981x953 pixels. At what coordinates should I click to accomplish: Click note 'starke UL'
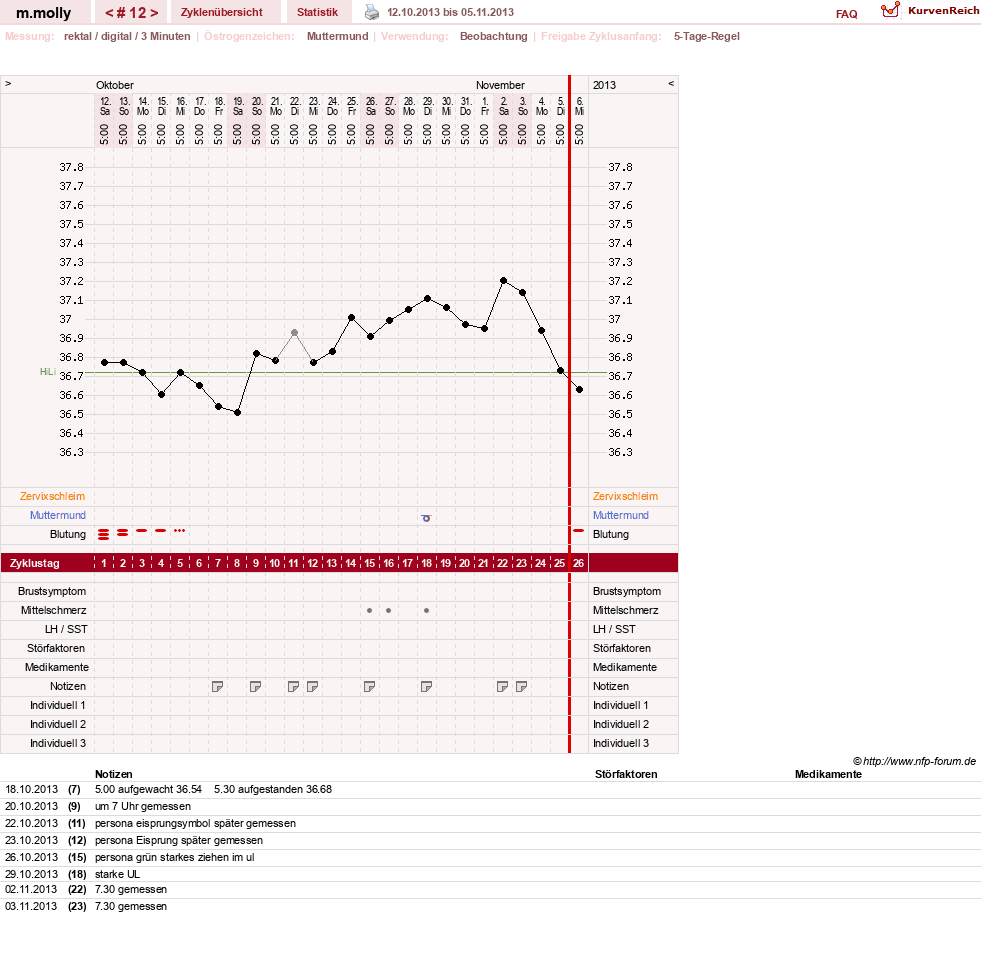(x=117, y=874)
